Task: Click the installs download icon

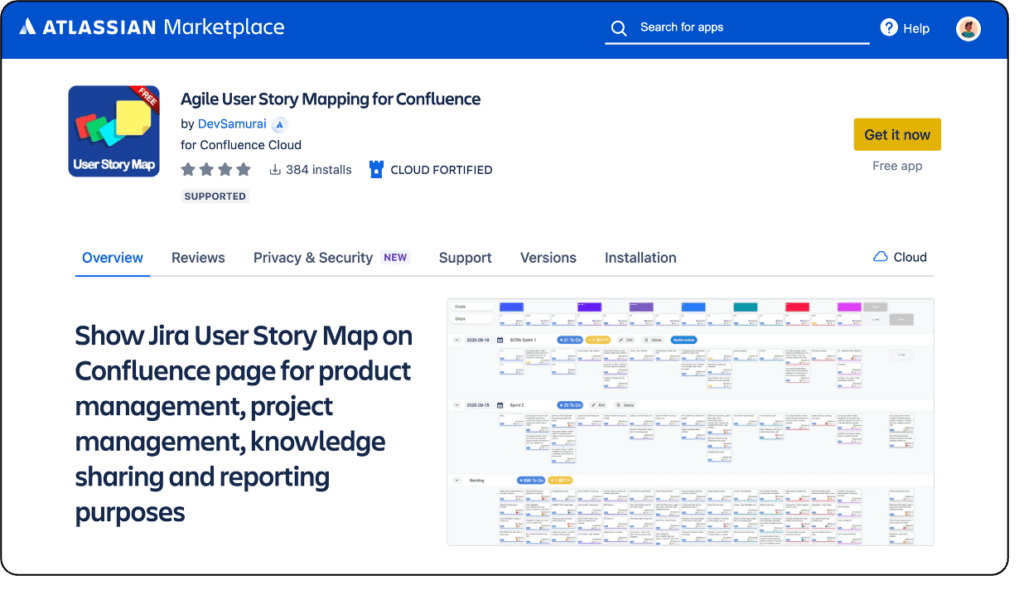Action: point(274,169)
